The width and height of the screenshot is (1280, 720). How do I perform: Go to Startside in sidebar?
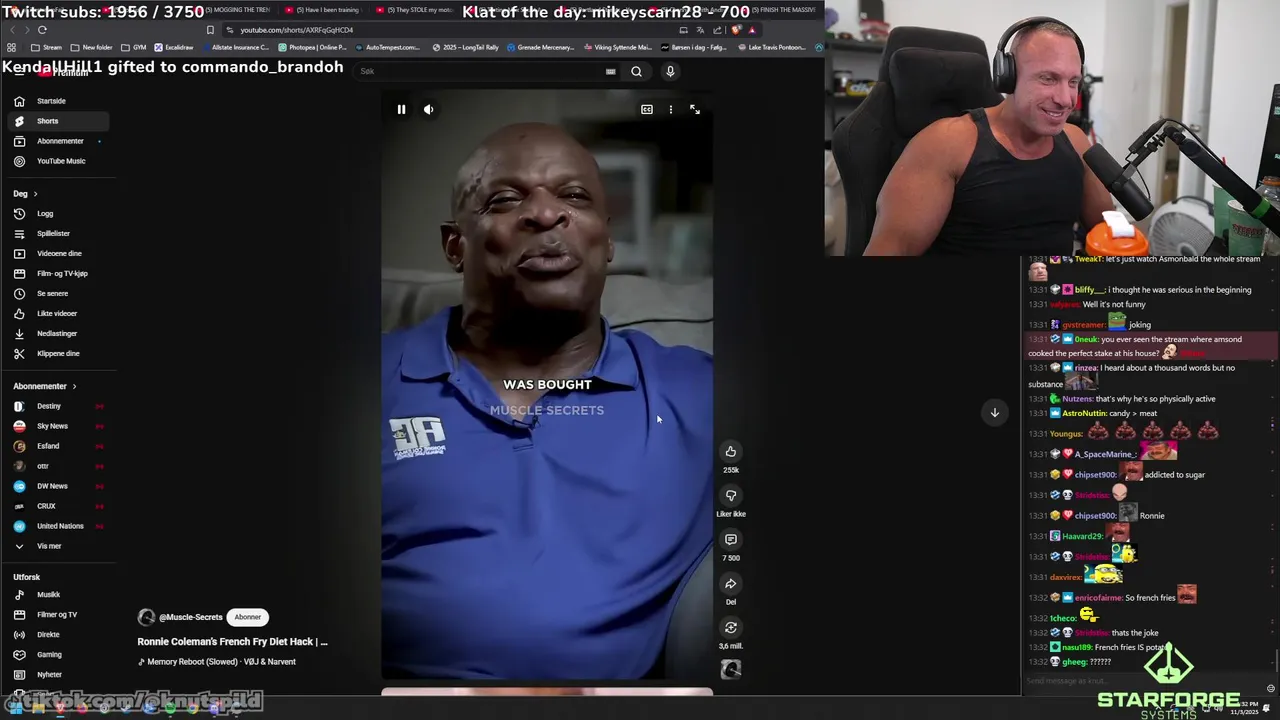[x=59, y=101]
